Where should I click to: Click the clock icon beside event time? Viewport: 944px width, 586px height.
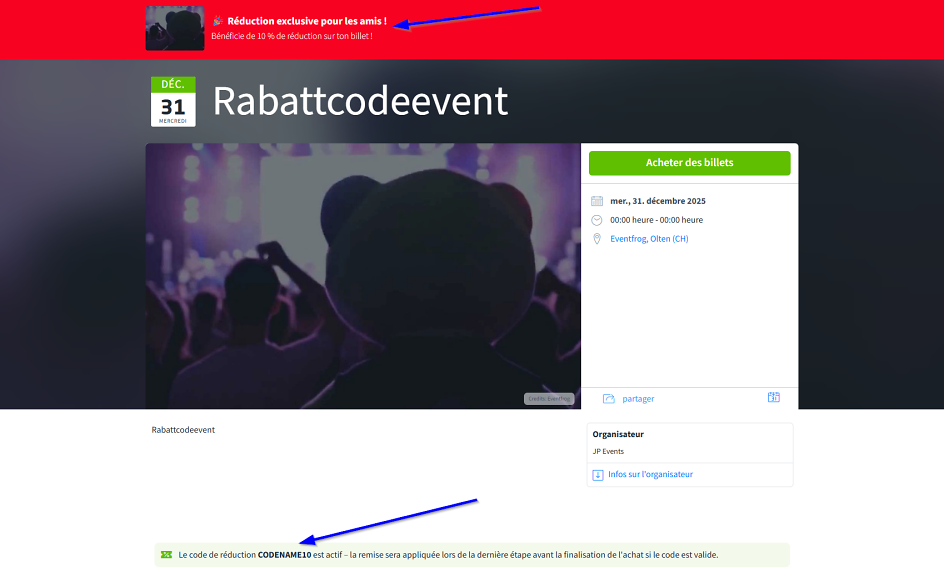(x=597, y=220)
